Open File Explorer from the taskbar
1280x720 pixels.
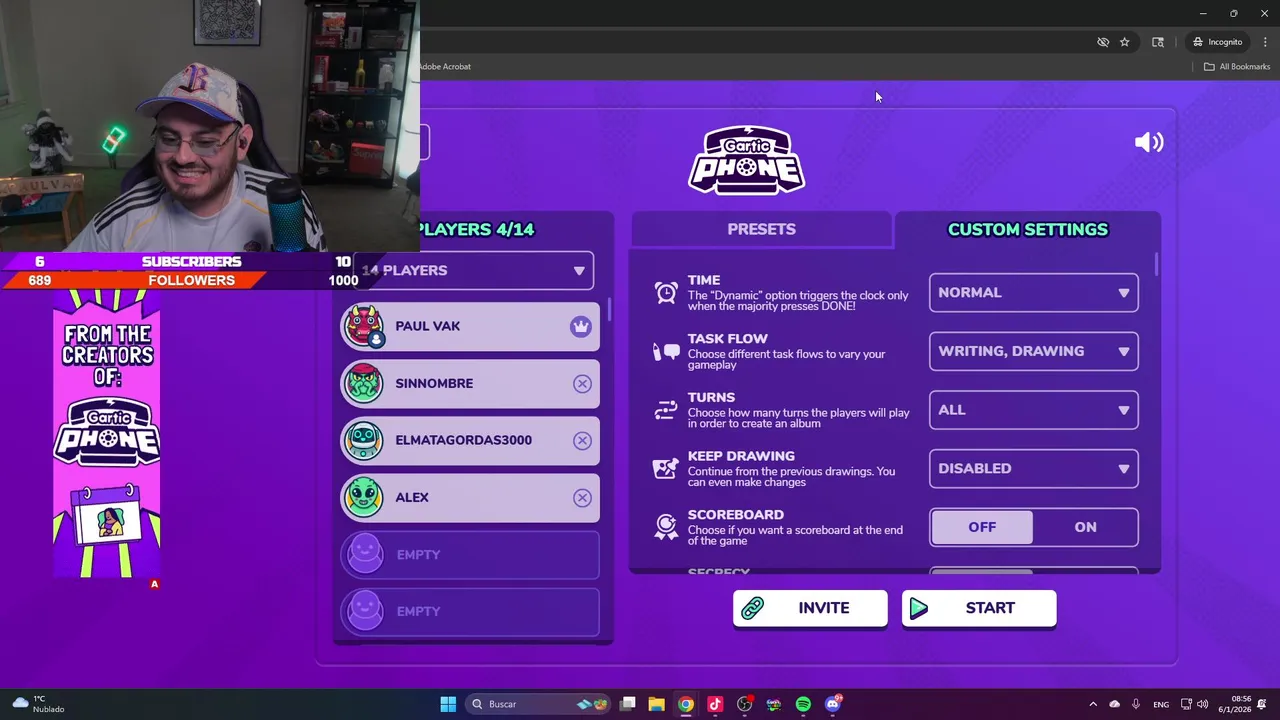click(x=656, y=704)
